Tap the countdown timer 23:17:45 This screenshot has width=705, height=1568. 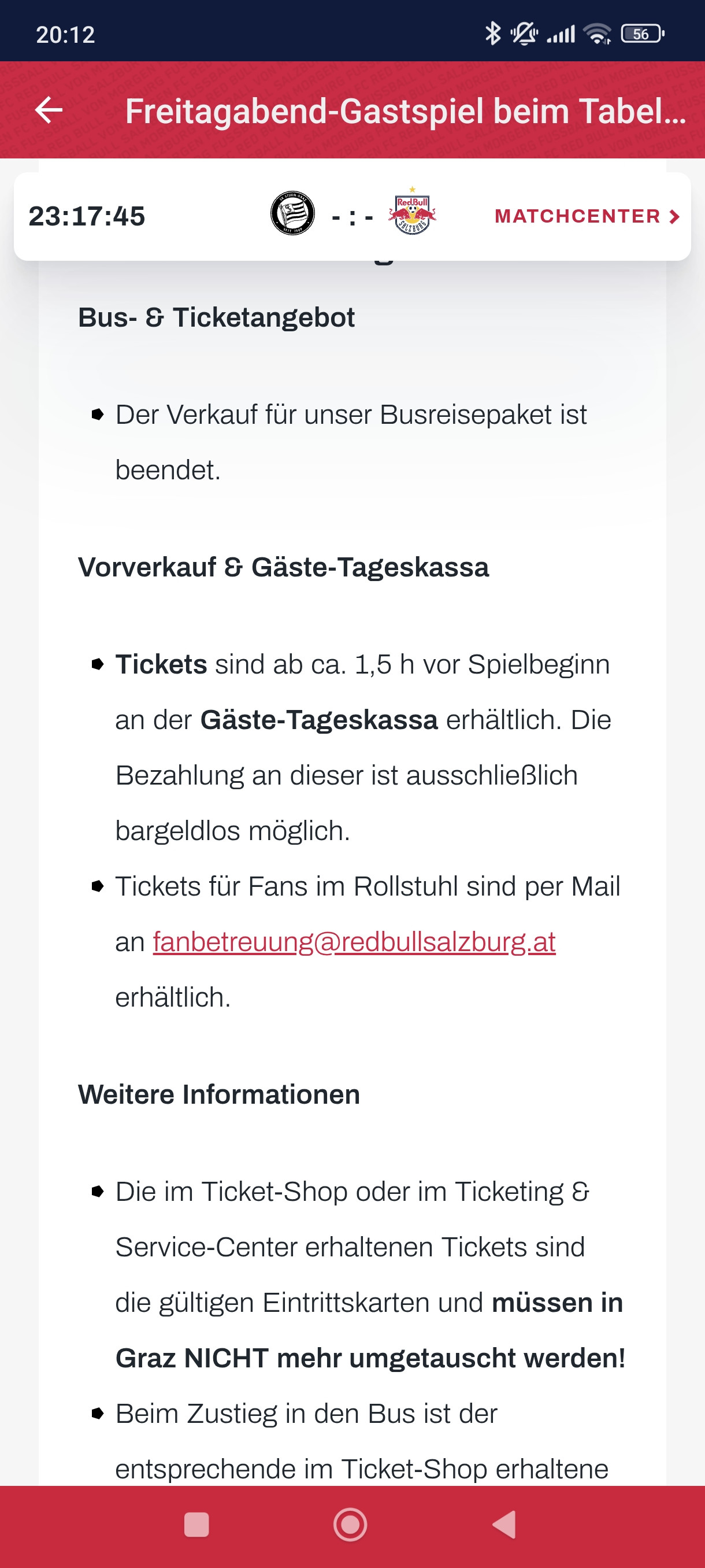click(x=87, y=216)
